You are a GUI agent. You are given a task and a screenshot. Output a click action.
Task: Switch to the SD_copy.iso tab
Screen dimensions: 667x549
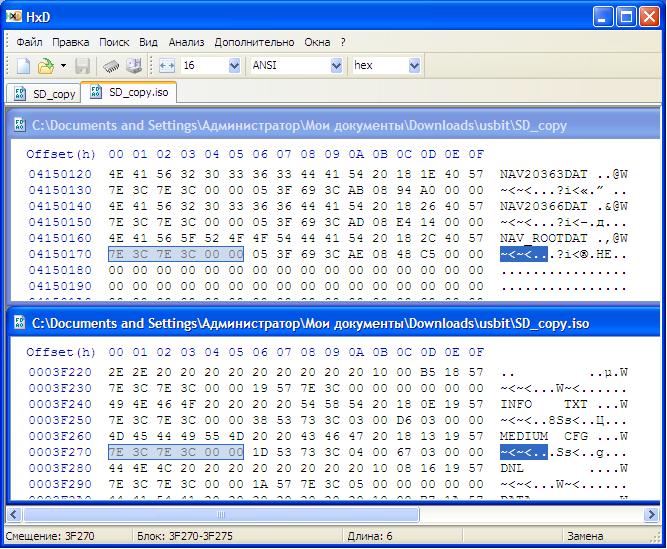(129, 92)
